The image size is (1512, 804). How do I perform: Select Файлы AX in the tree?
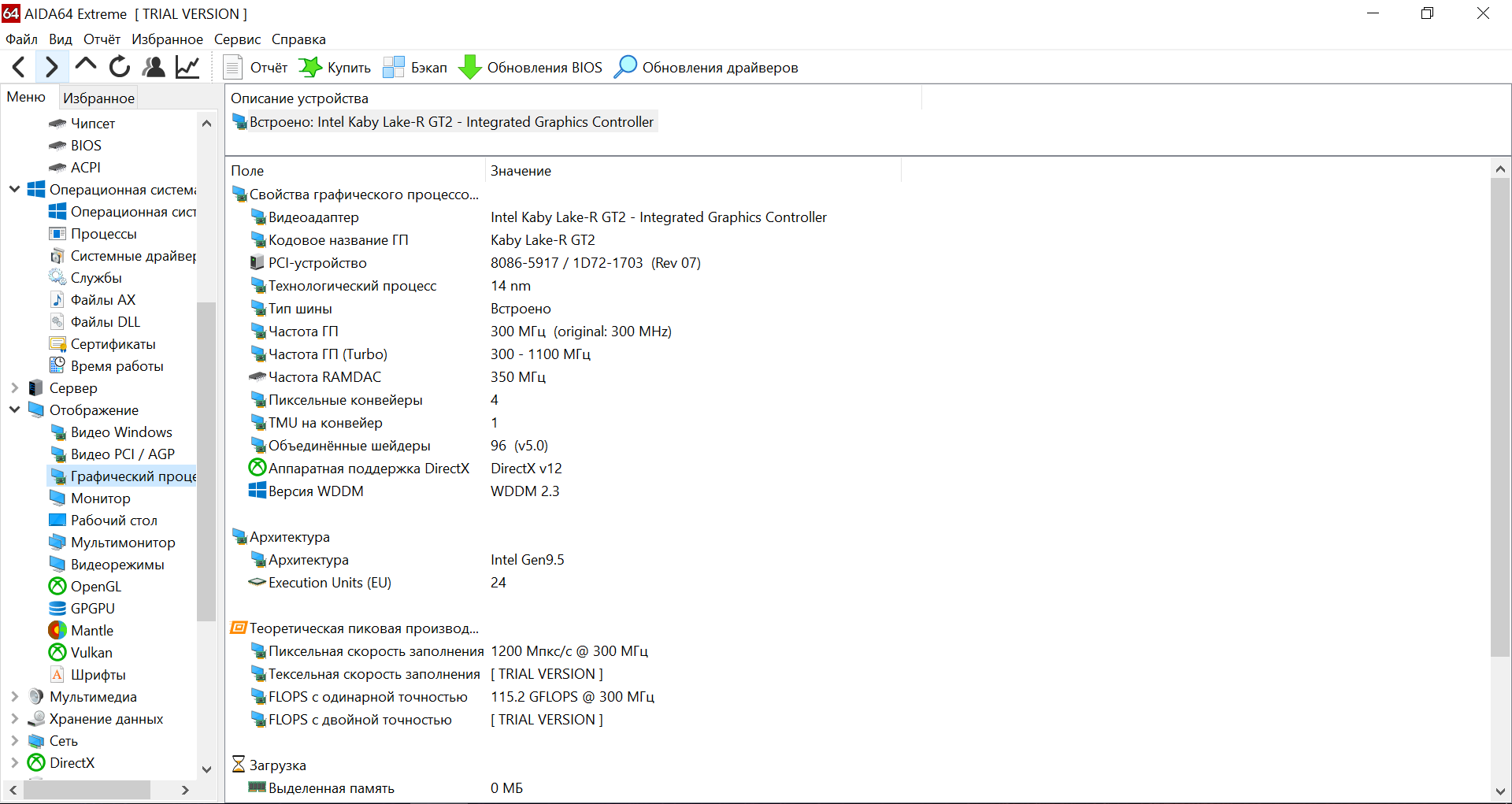pos(103,300)
